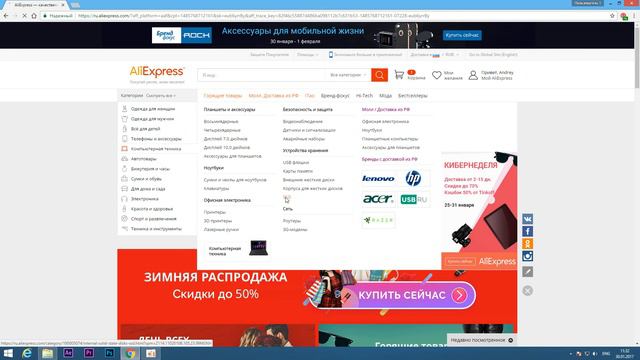Image resolution: width=640 pixels, height=360 pixels.
Task: Expand 'Смотреть все' categories link
Action: (x=160, y=96)
